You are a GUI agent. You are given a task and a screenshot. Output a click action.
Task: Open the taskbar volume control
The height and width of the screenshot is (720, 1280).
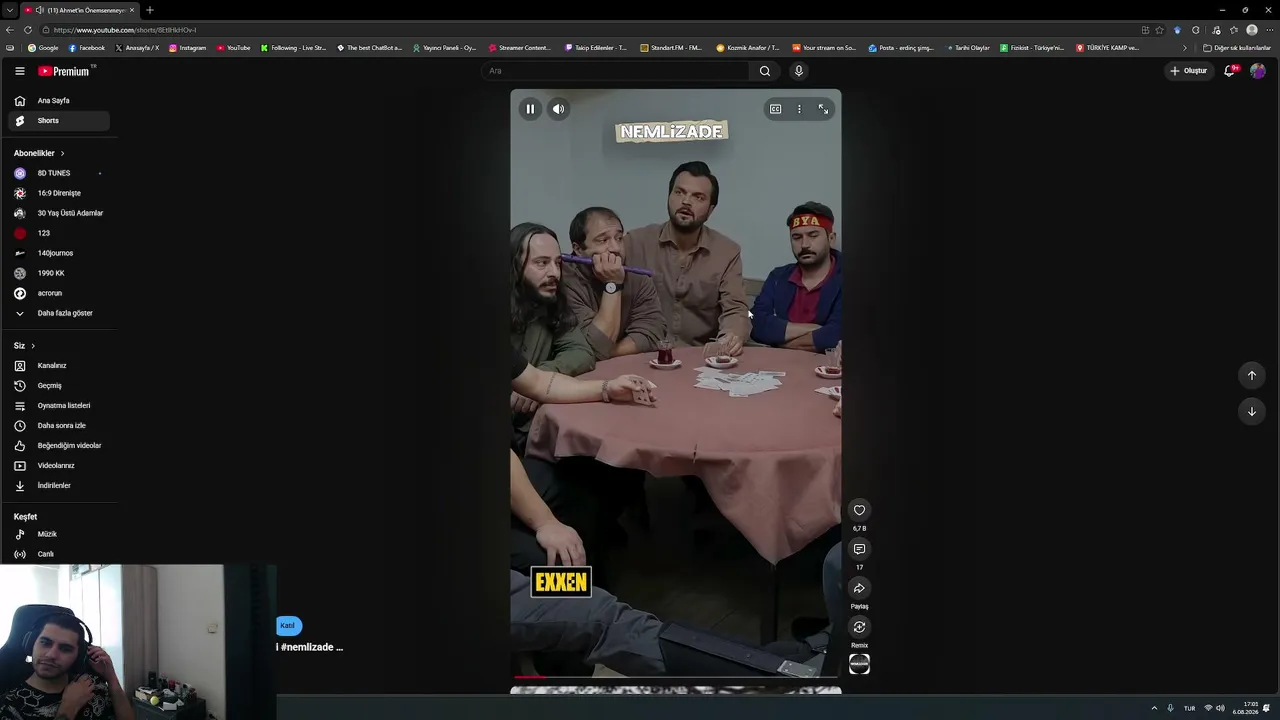coord(1220,708)
